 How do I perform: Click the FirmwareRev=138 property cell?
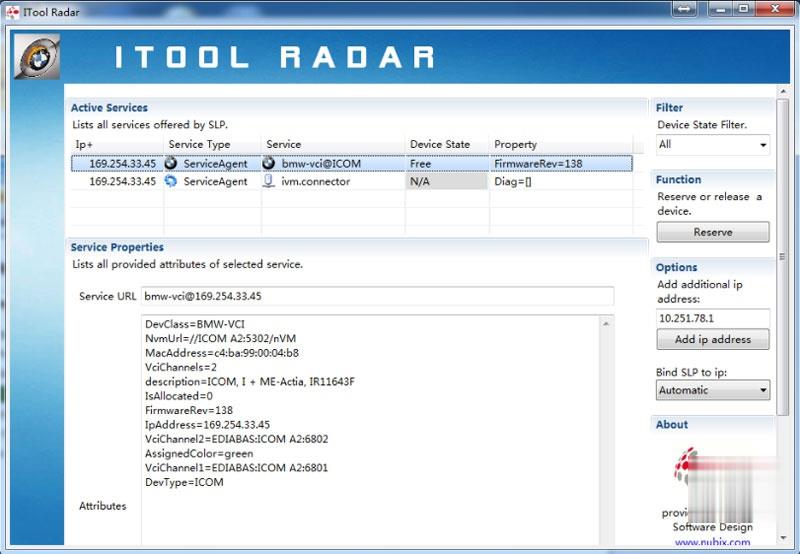tap(561, 163)
